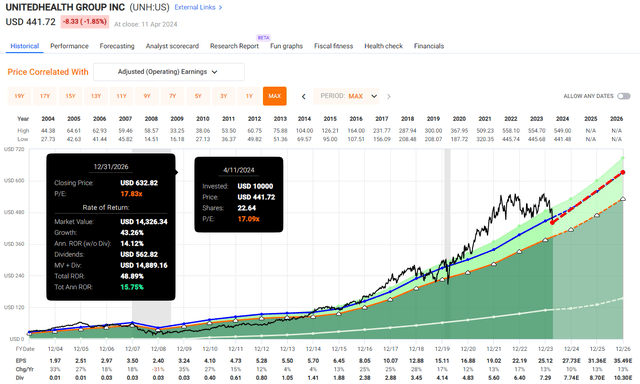Open the Performance tab
The height and width of the screenshot is (384, 640).
[69, 46]
